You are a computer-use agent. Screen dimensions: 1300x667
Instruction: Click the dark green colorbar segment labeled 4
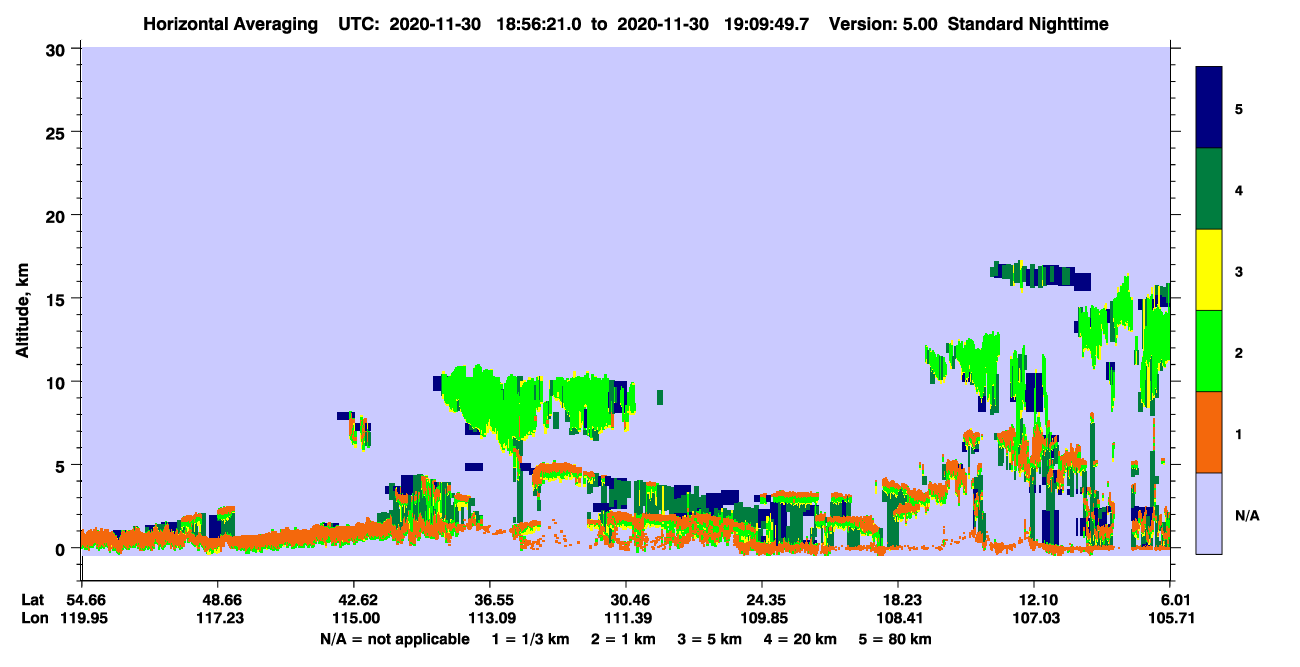[x=1209, y=189]
